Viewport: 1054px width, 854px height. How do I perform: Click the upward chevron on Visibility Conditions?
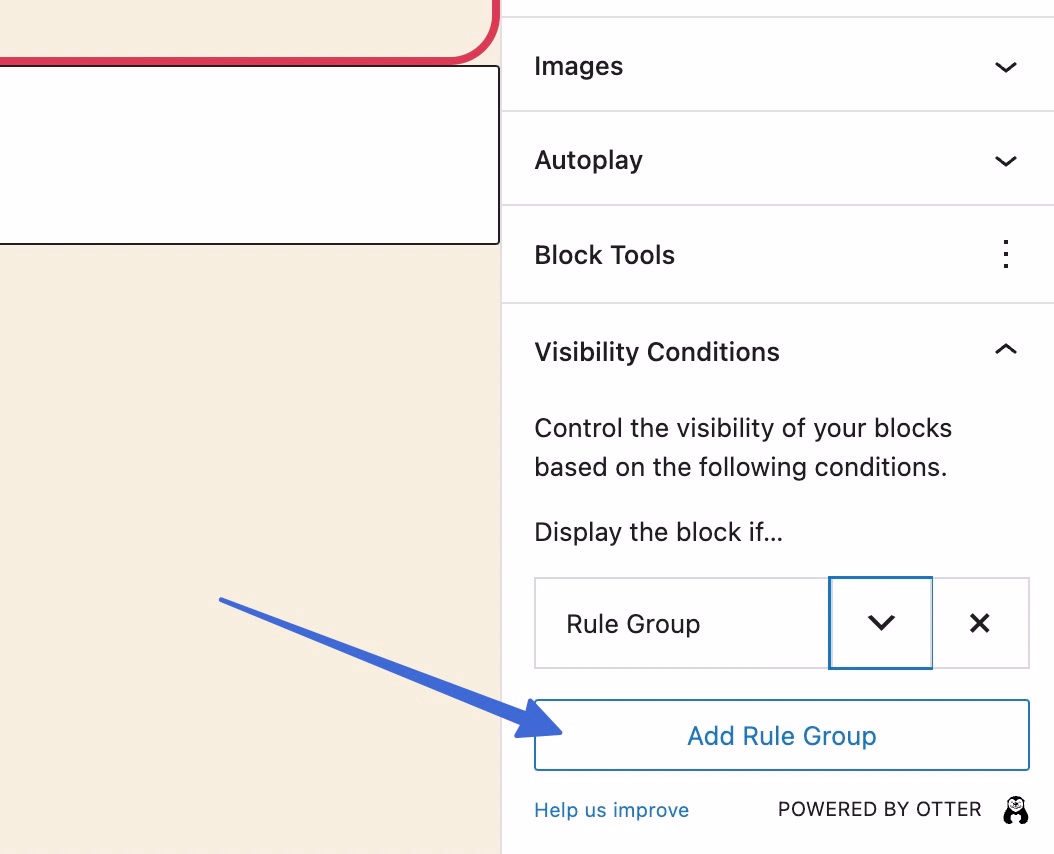(1007, 350)
